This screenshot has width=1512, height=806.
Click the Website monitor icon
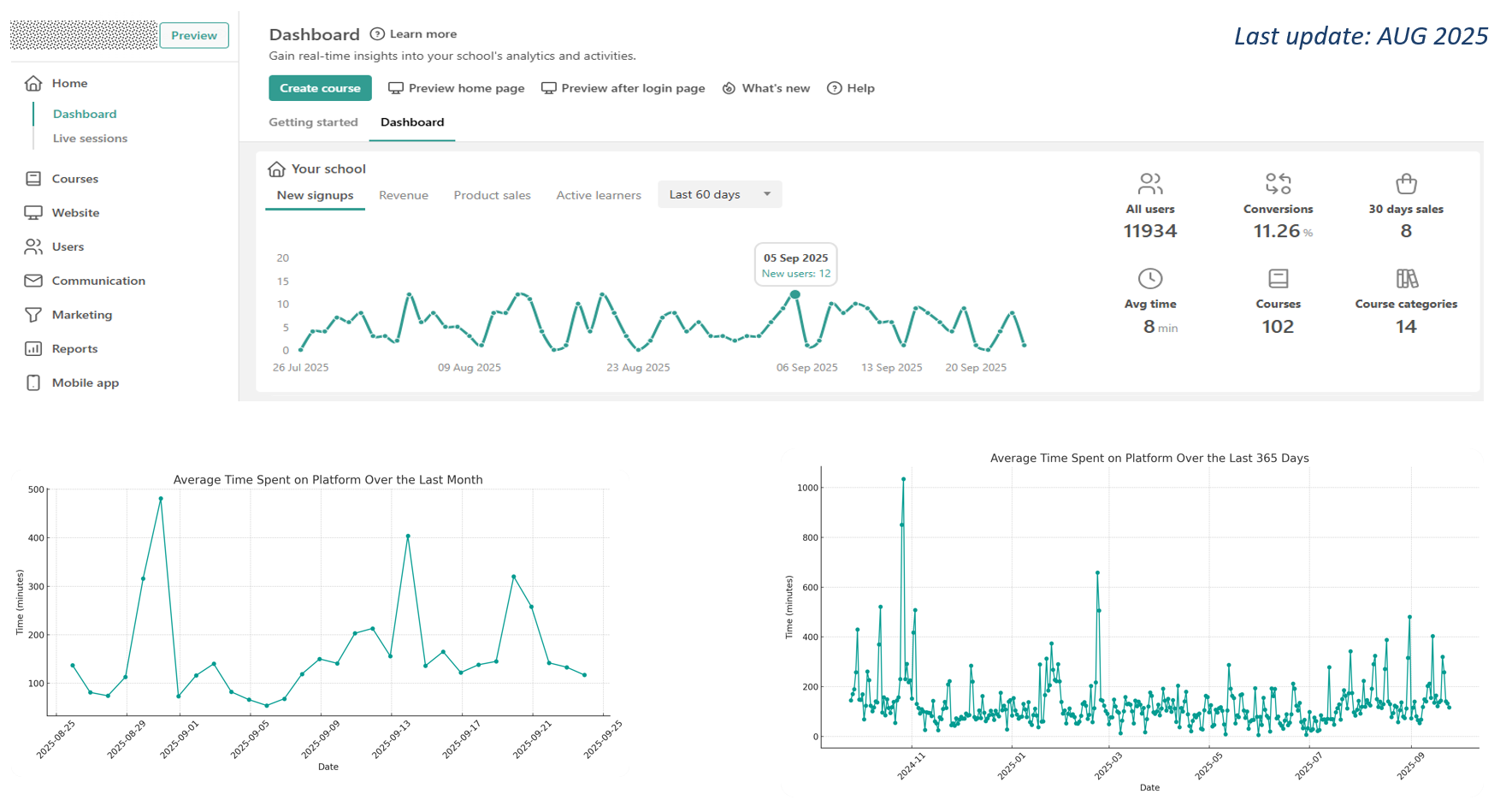coord(33,213)
